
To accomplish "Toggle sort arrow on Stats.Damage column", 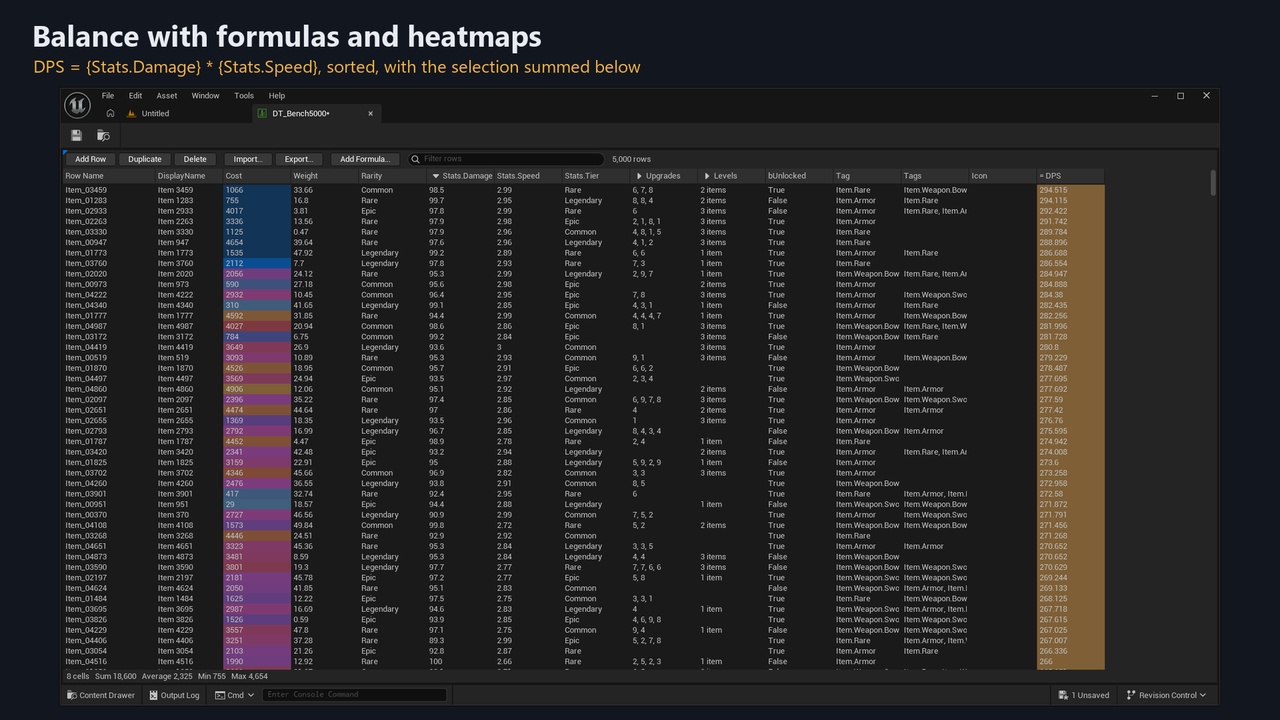I will (436, 176).
